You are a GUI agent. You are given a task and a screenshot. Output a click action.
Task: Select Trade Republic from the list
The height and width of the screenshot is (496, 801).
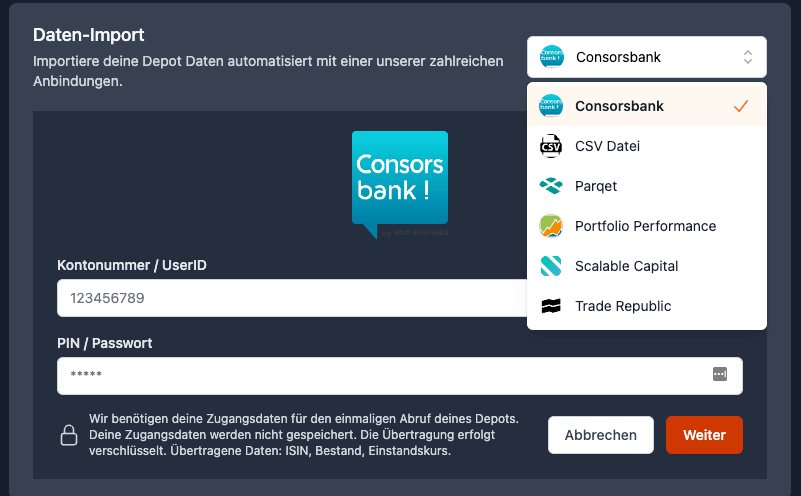[647, 306]
